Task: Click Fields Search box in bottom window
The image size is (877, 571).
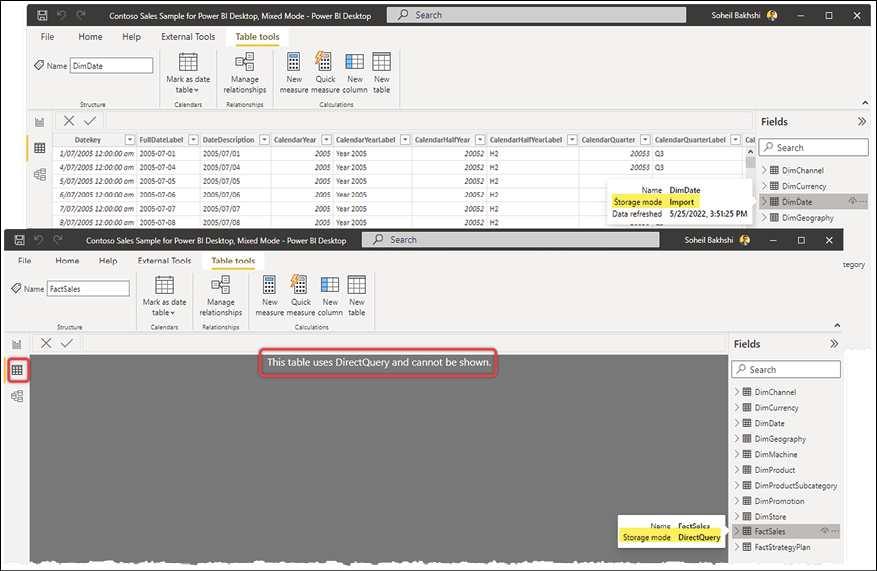Action: (786, 369)
